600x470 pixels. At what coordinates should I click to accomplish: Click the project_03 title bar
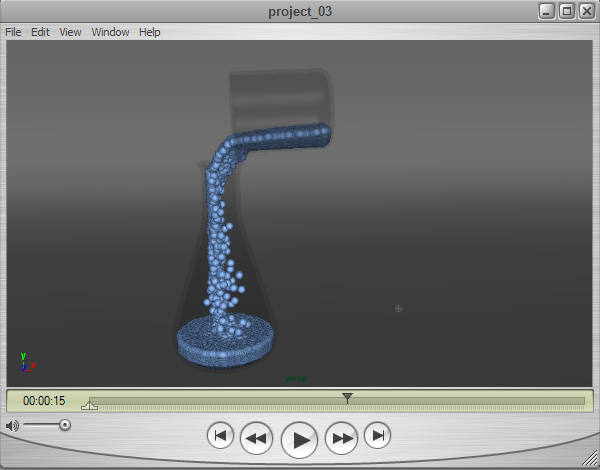coord(300,11)
